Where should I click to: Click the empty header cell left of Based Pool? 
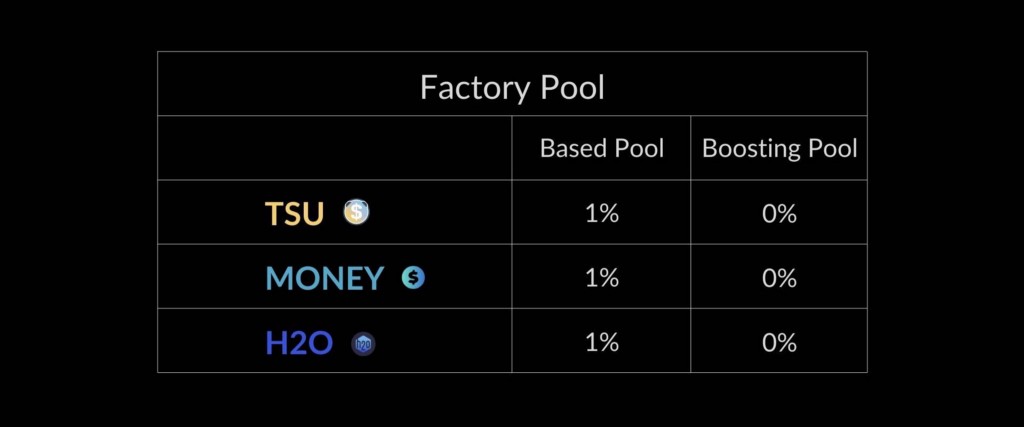[334, 148]
